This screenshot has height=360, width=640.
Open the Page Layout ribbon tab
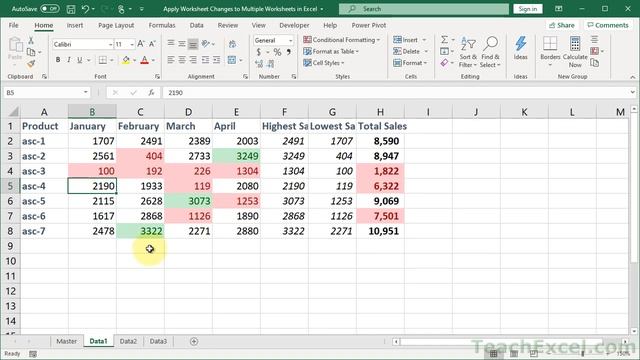116,25
